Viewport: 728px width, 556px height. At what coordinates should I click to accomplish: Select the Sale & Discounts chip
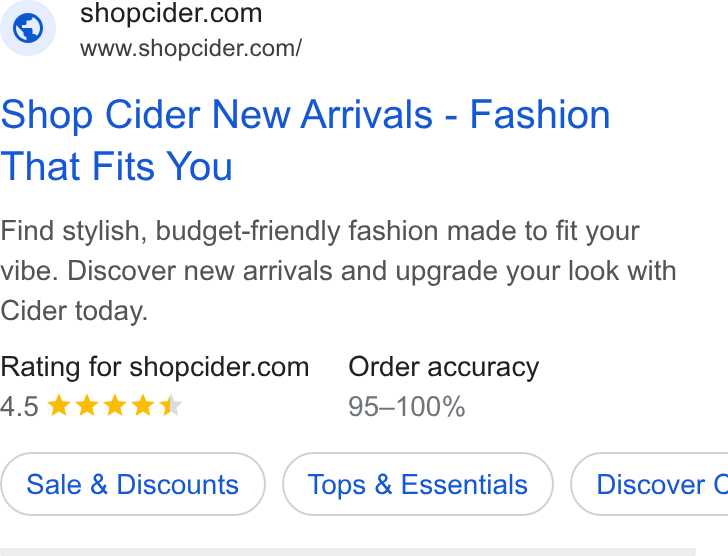[x=133, y=484]
